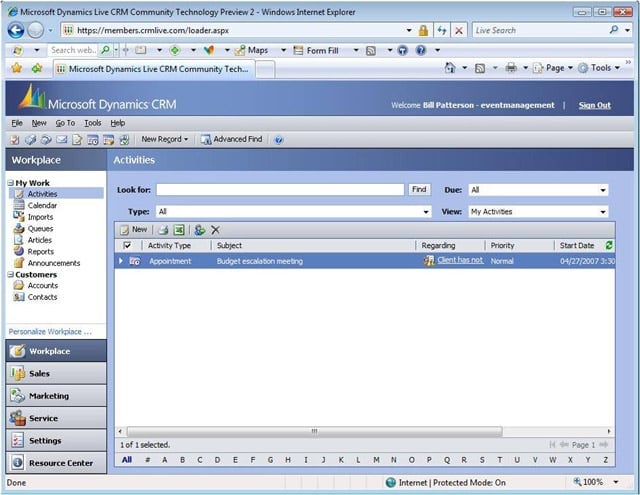Click the Export to Excel icon
The width and height of the screenshot is (640, 495).
click(x=179, y=230)
